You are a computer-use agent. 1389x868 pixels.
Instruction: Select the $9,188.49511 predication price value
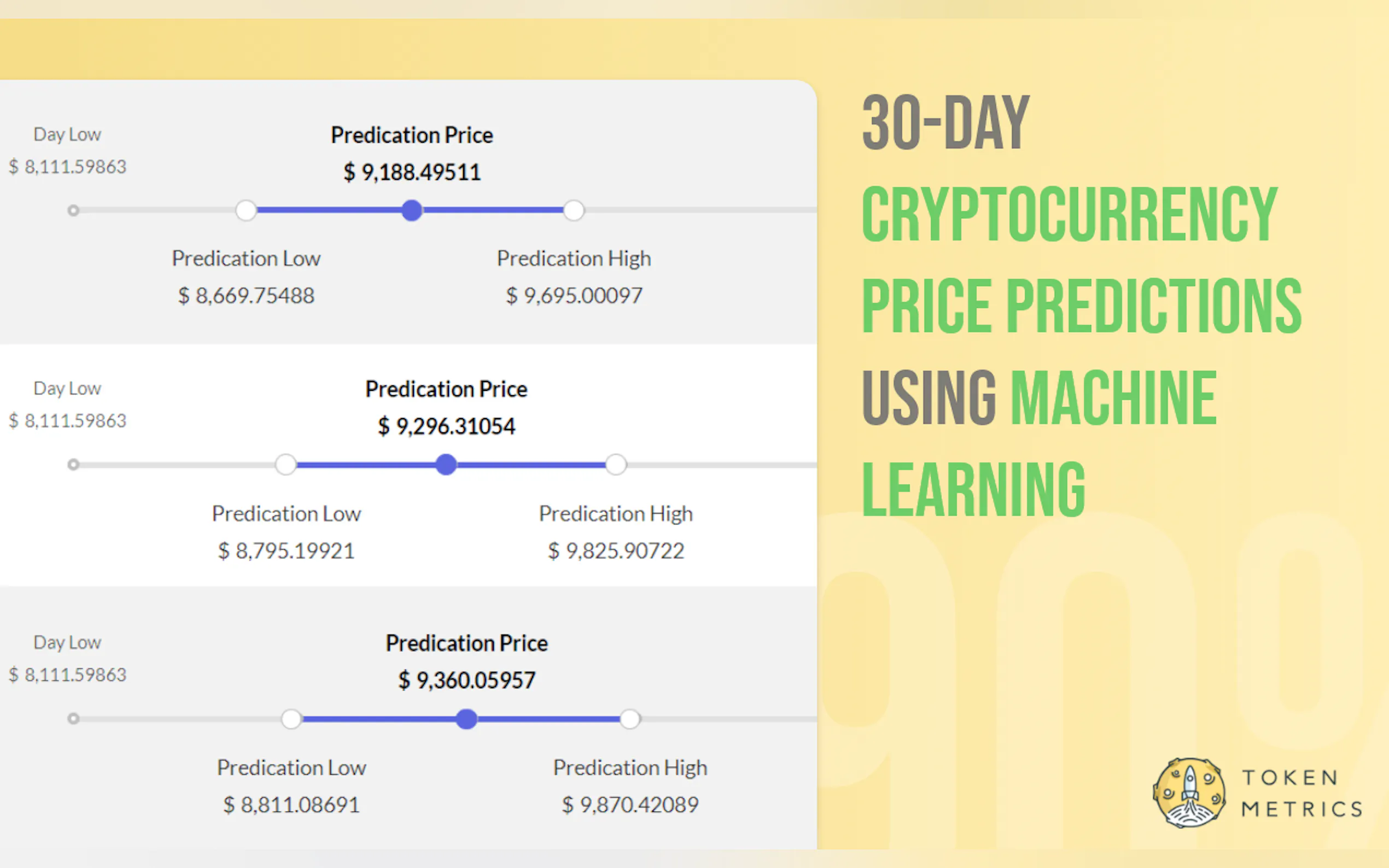412,172
